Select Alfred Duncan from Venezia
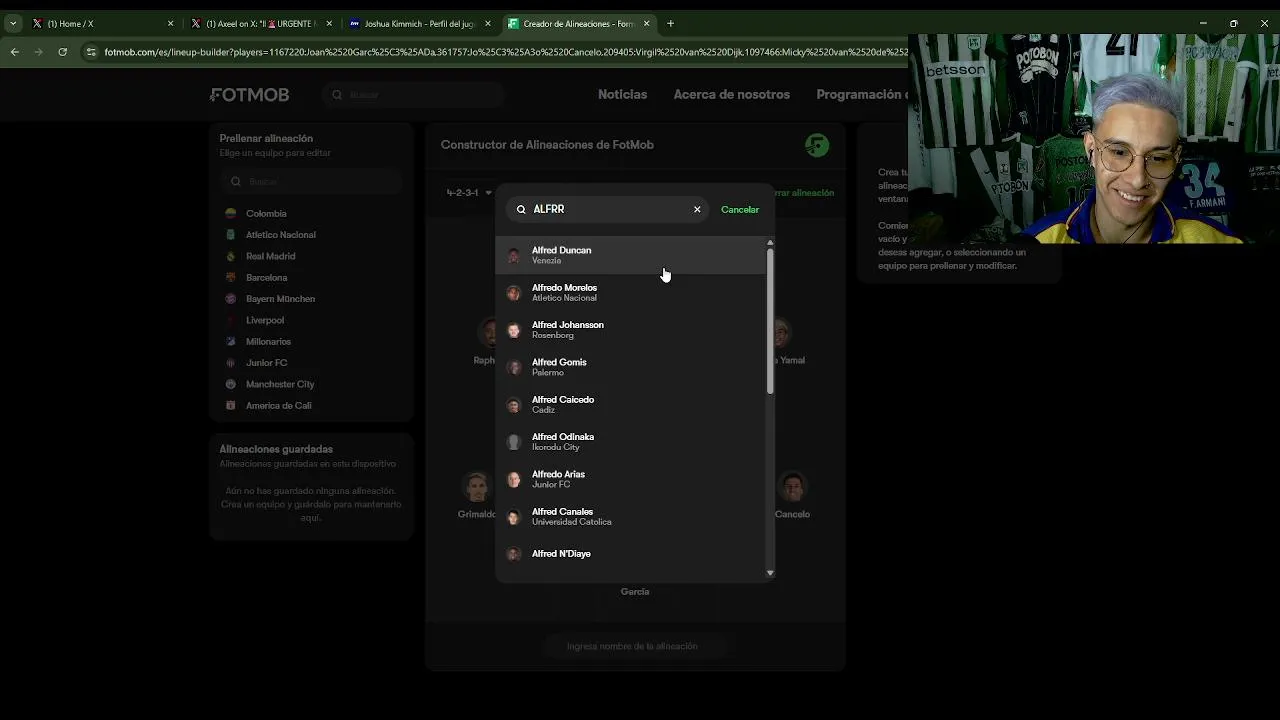Image resolution: width=1280 pixels, height=720 pixels. click(630, 255)
